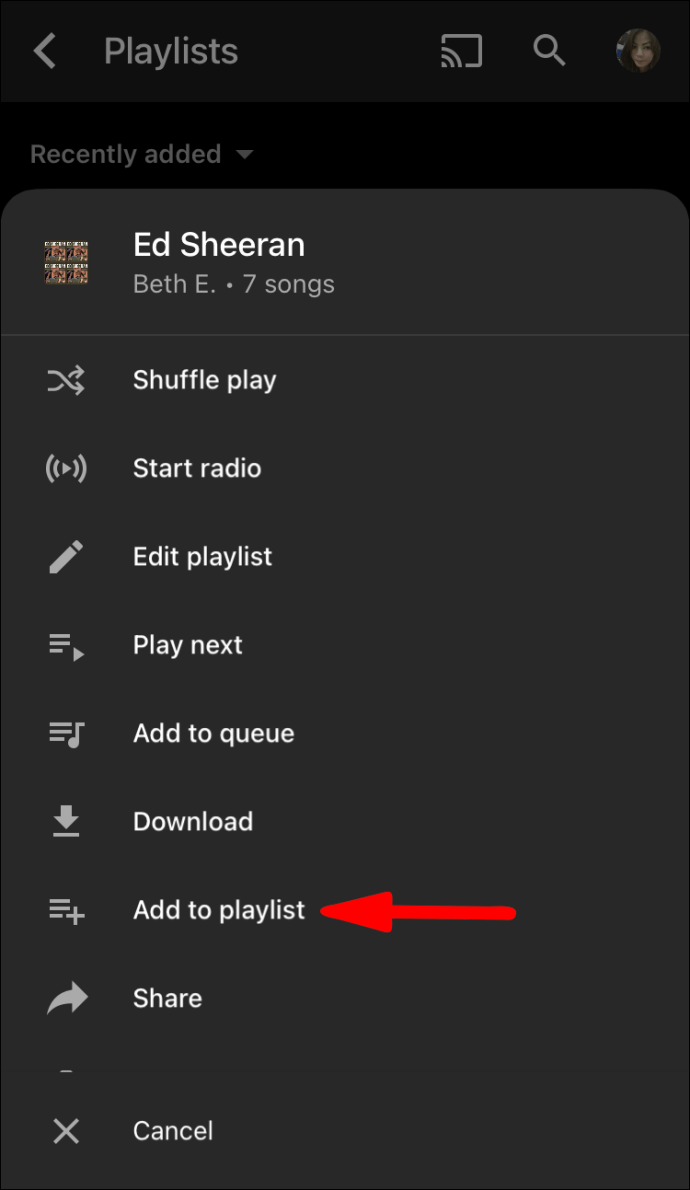Tap the 'Beth E. • 7 songs' subtitle
This screenshot has width=690, height=1190.
click(233, 285)
